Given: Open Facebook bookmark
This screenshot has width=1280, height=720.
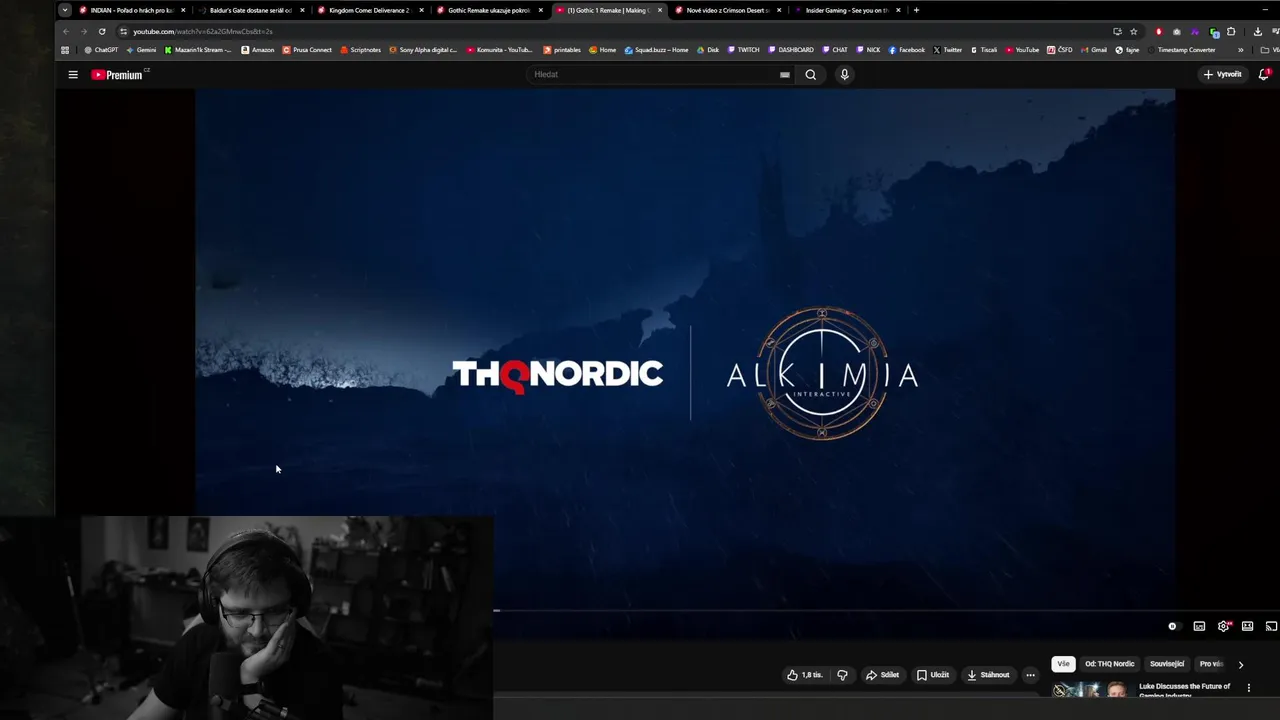Looking at the screenshot, I should click(x=907, y=50).
